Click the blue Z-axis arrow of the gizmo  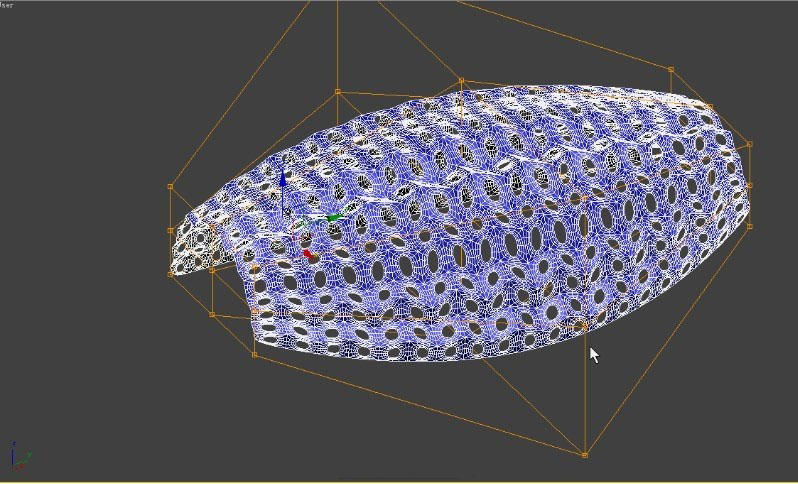283,178
